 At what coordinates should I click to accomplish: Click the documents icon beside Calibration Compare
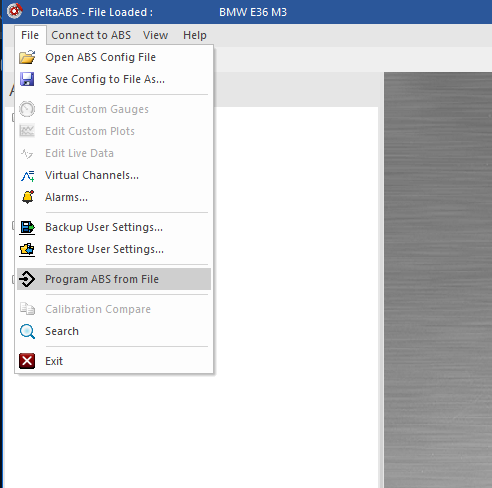(x=27, y=309)
